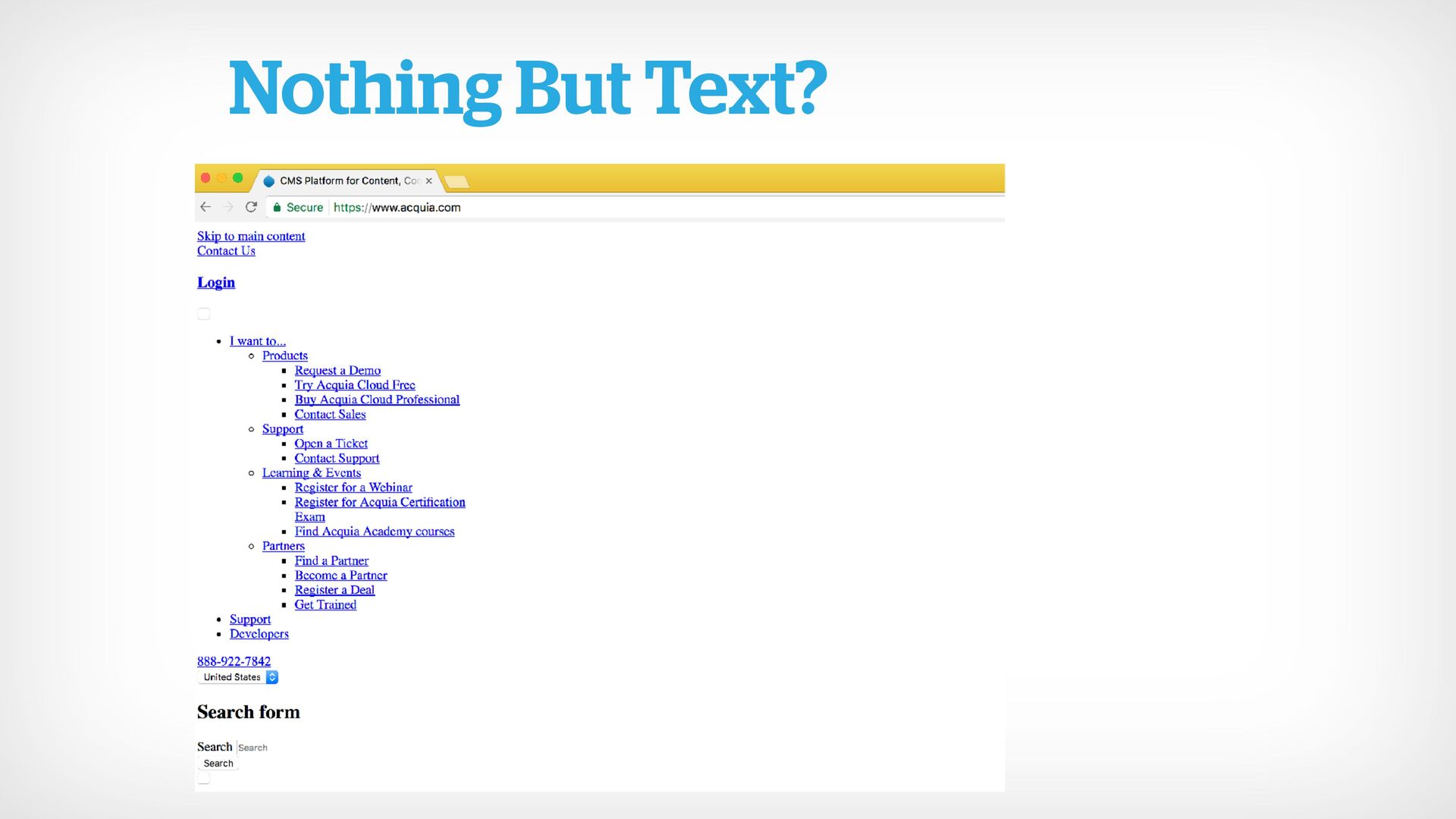
Task: Go back with the browser back arrow
Action: pyautogui.click(x=206, y=207)
